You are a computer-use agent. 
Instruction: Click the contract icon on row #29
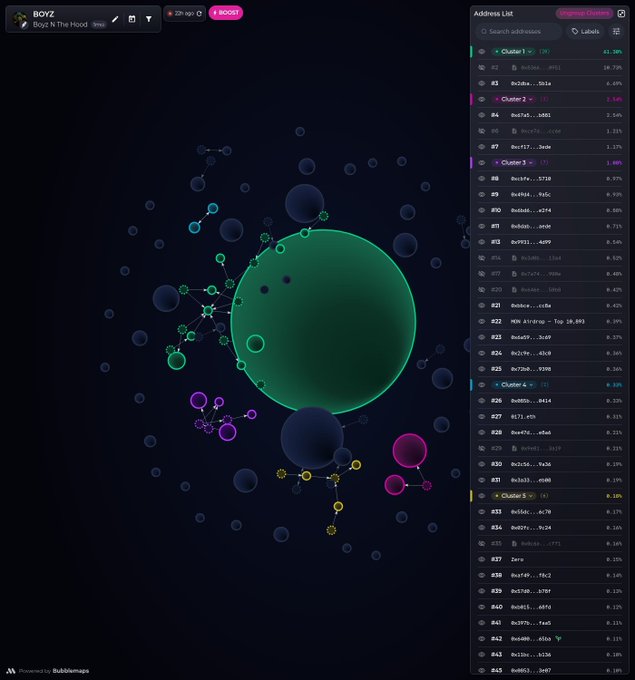point(514,448)
